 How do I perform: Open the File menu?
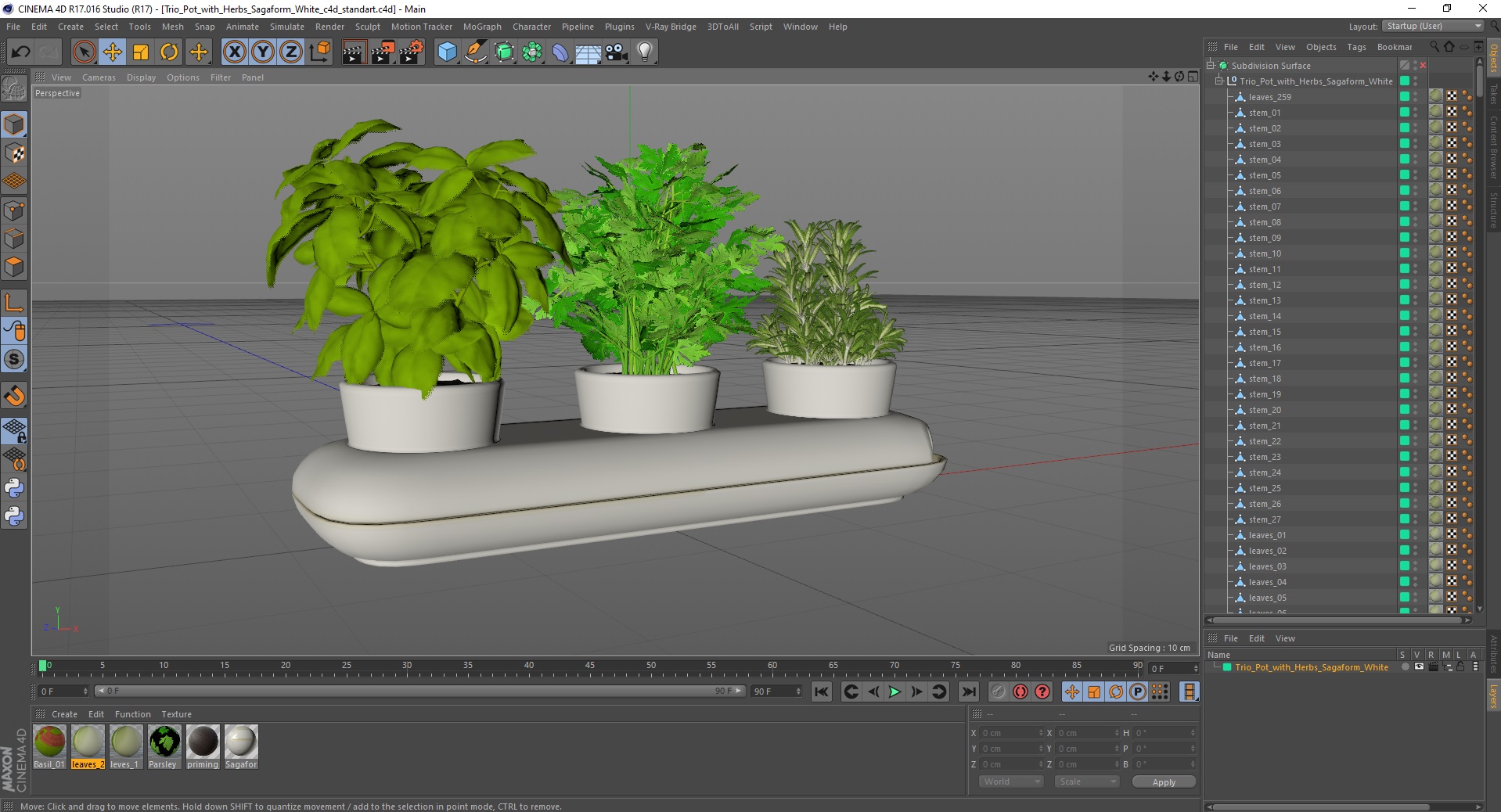(x=13, y=27)
